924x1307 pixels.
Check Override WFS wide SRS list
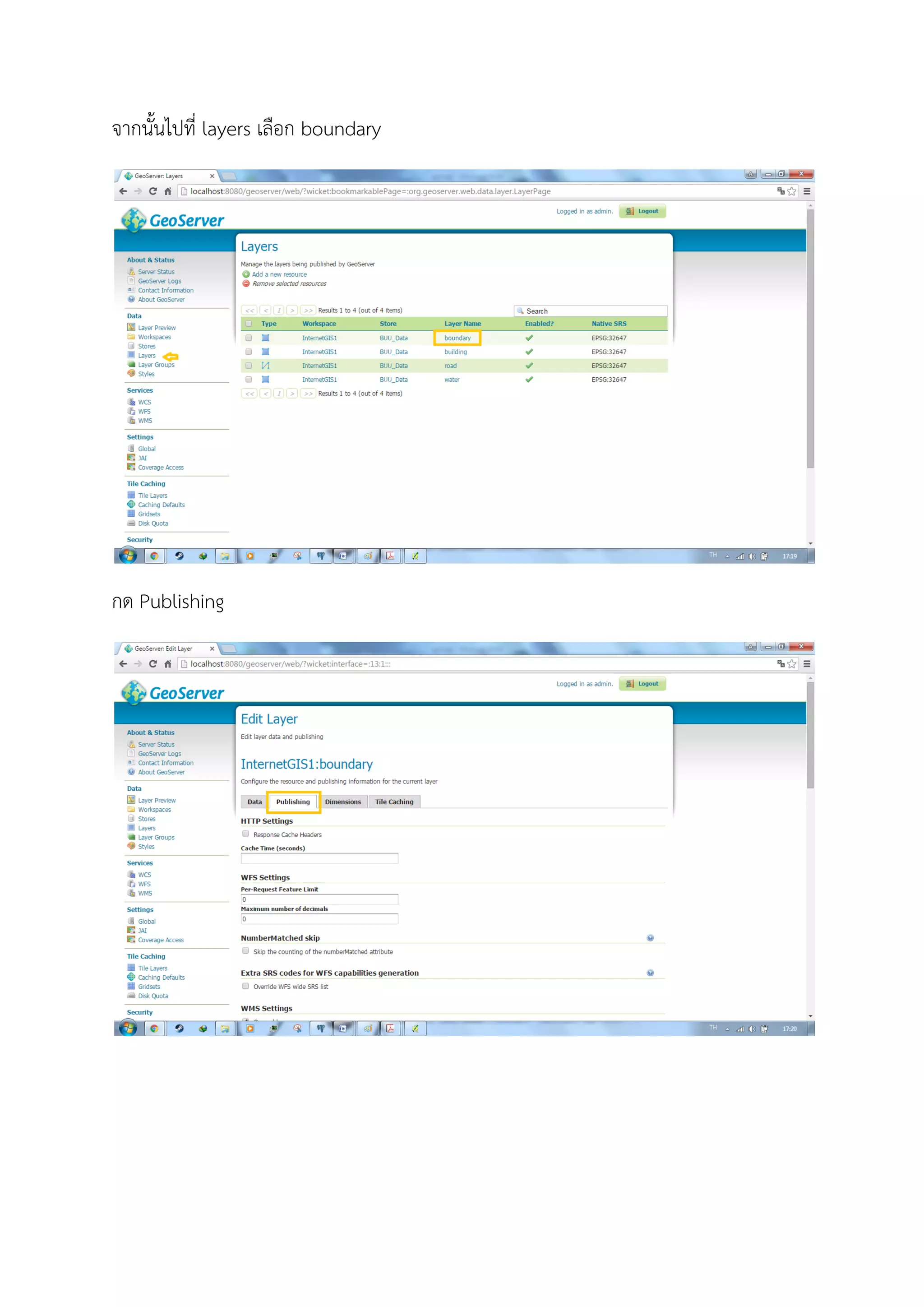246,986
